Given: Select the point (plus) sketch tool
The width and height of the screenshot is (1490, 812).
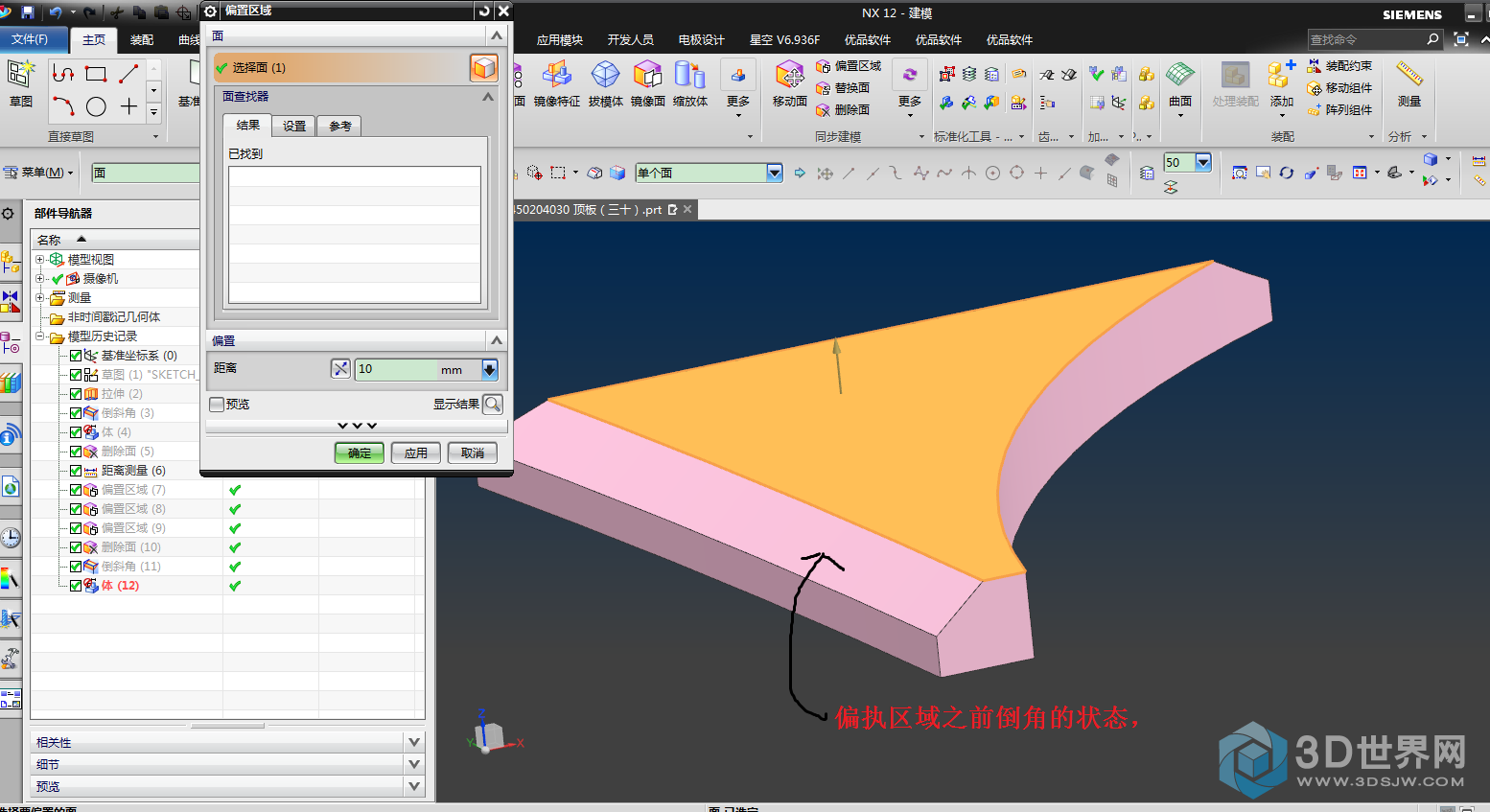Looking at the screenshot, I should [x=128, y=106].
